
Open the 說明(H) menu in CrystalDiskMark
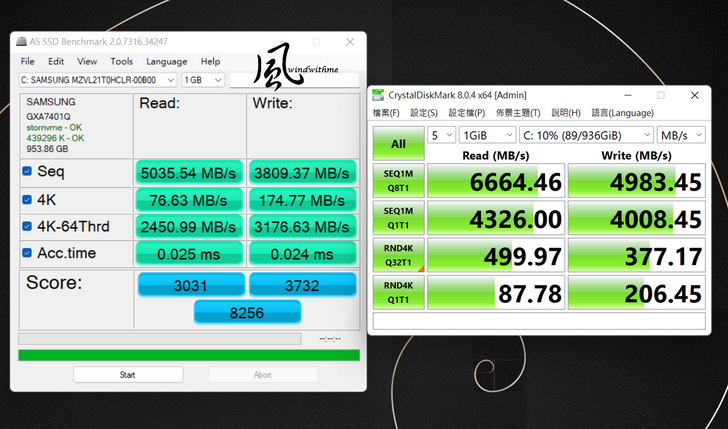click(566, 113)
